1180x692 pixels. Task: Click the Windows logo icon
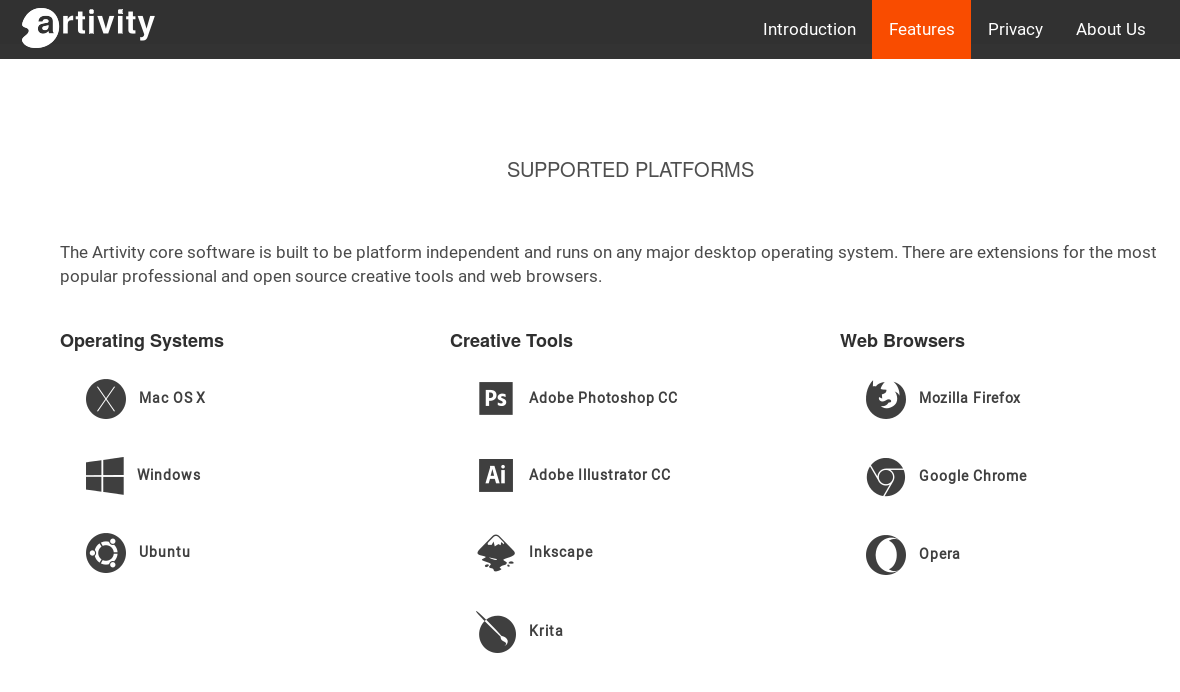(105, 476)
